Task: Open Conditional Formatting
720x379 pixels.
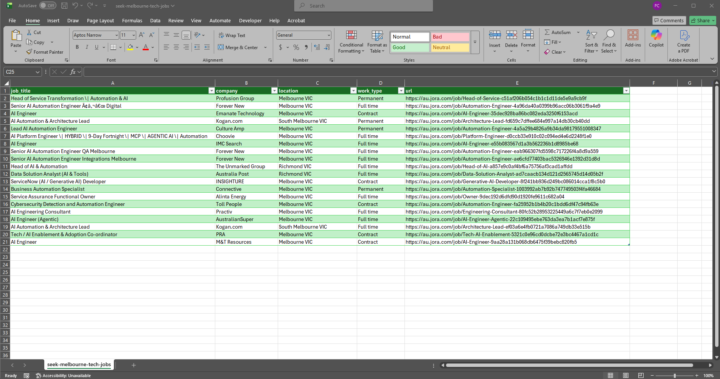Action: [351, 42]
